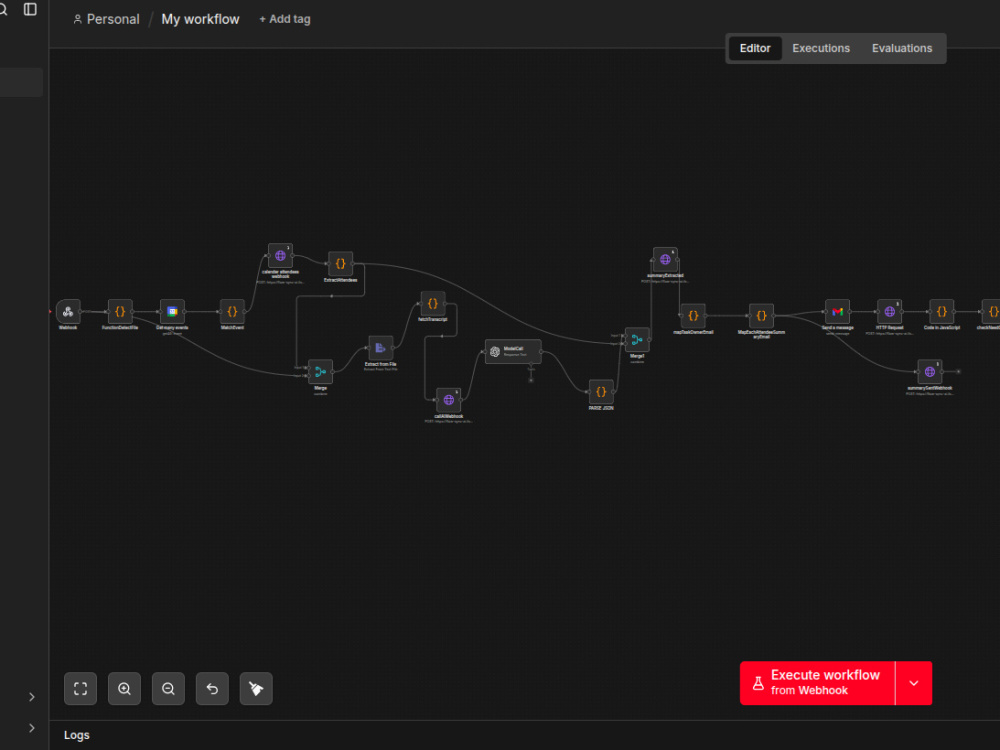
Task: Zoom in on the canvas
Action: coord(124,689)
